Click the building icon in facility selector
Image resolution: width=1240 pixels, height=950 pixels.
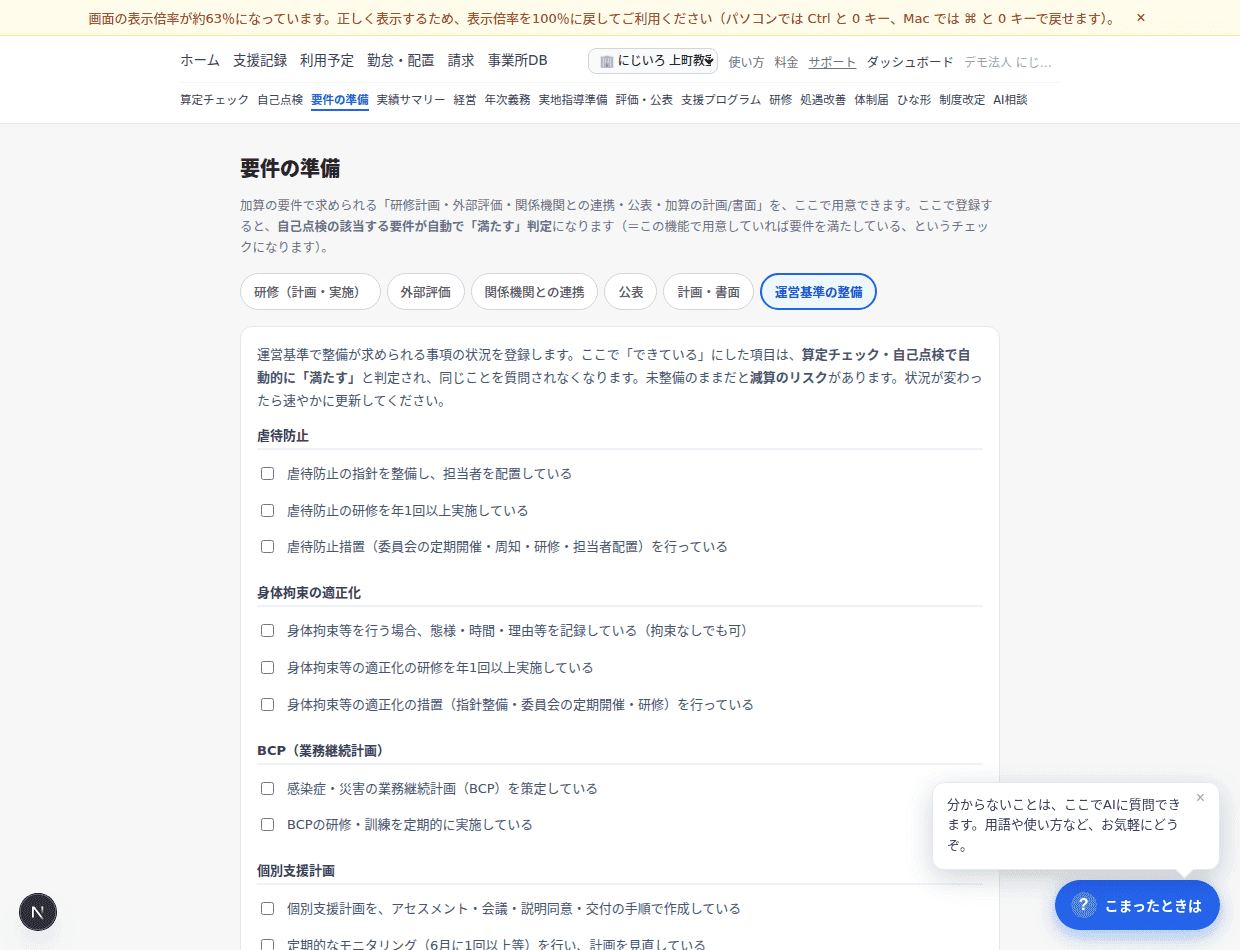point(606,61)
